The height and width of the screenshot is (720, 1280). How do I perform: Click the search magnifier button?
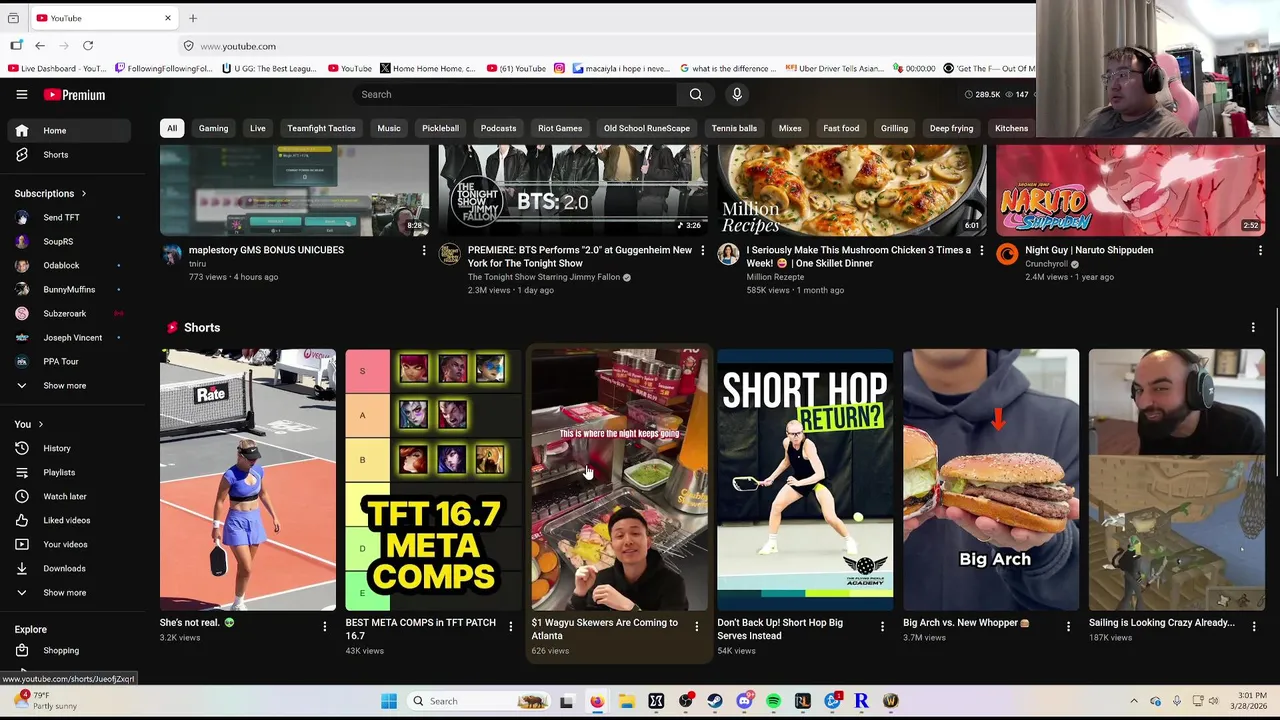click(696, 94)
